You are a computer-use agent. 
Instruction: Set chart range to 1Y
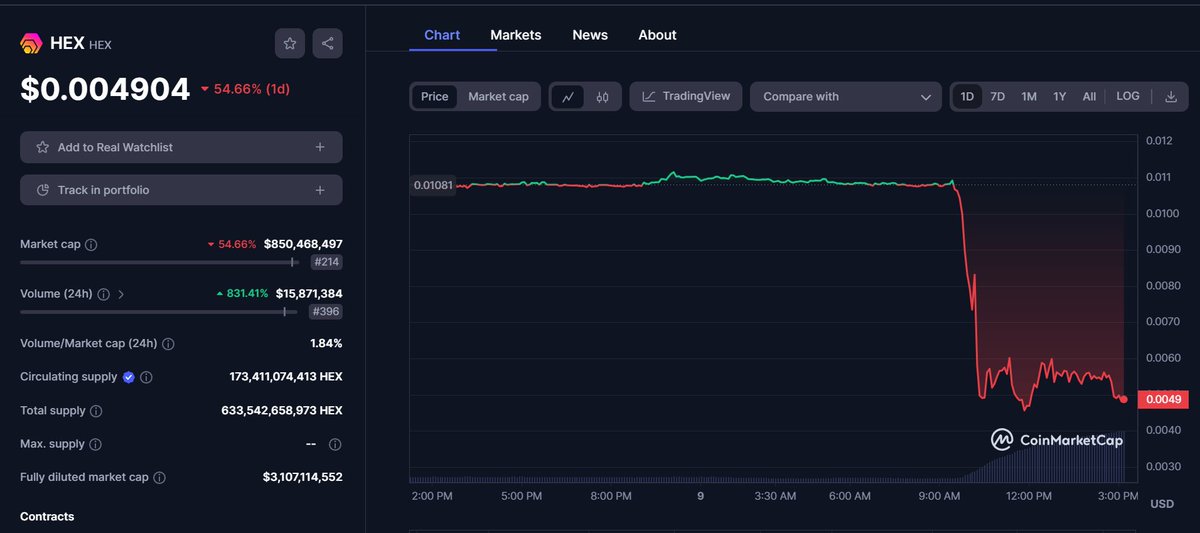point(1060,97)
